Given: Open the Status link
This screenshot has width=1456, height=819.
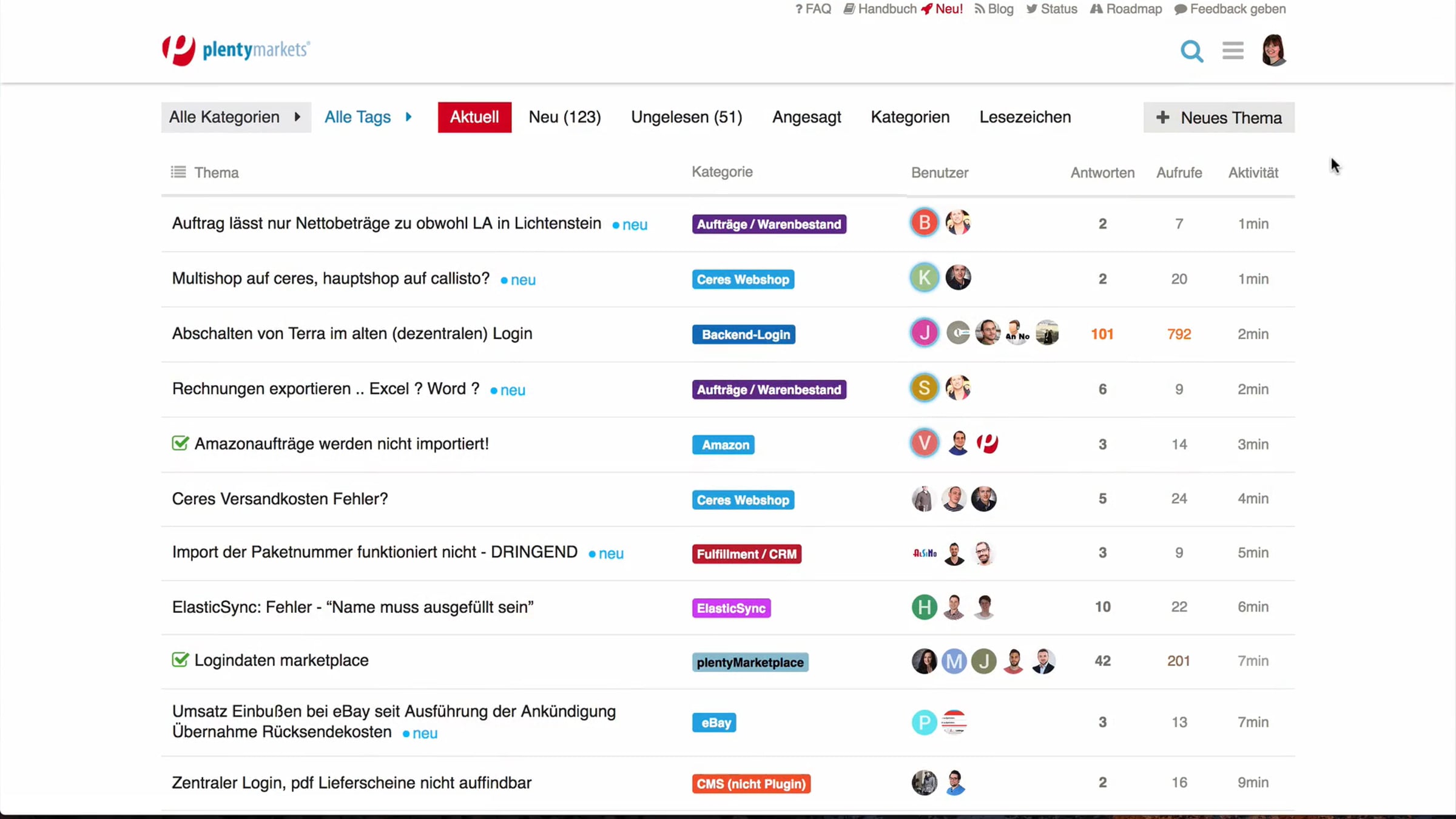Looking at the screenshot, I should [x=1051, y=9].
